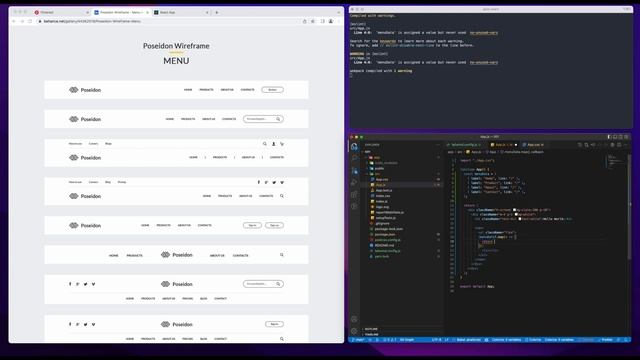This screenshot has width=640, height=360.
Task: Open yarn.lock in VS Code explorer
Action: [x=382, y=256]
